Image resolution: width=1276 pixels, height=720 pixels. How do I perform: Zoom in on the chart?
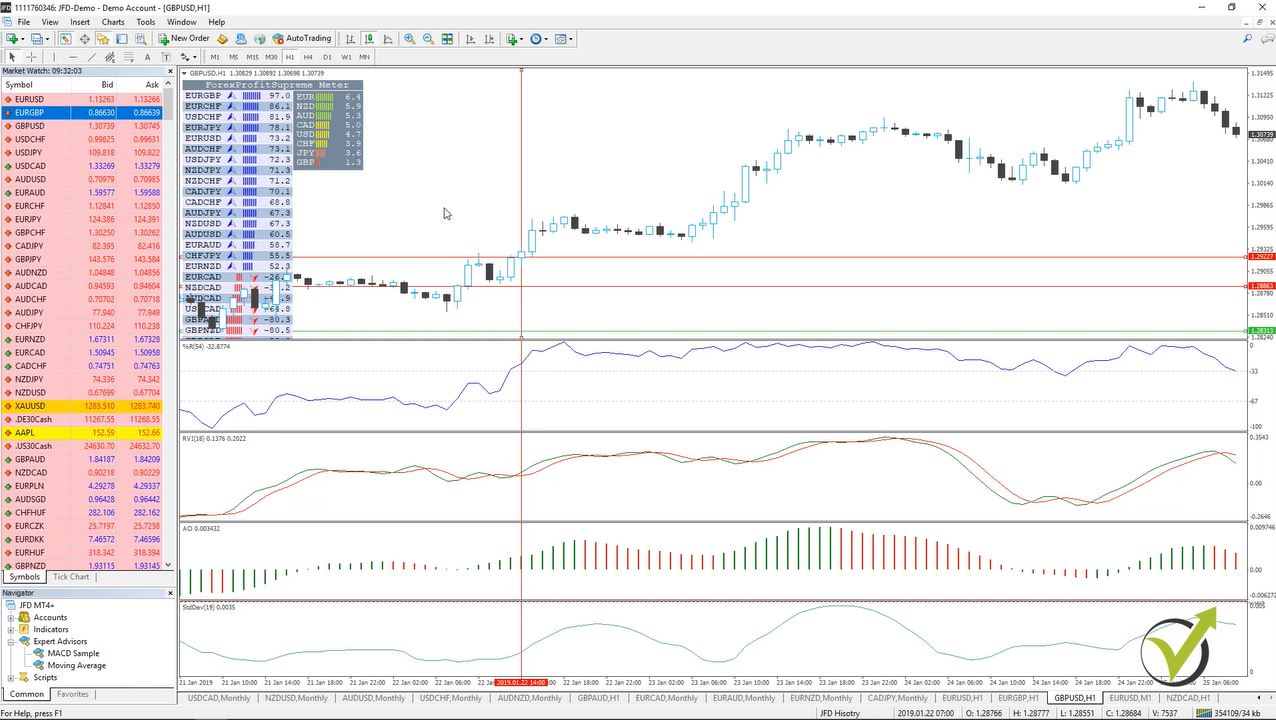(x=410, y=38)
